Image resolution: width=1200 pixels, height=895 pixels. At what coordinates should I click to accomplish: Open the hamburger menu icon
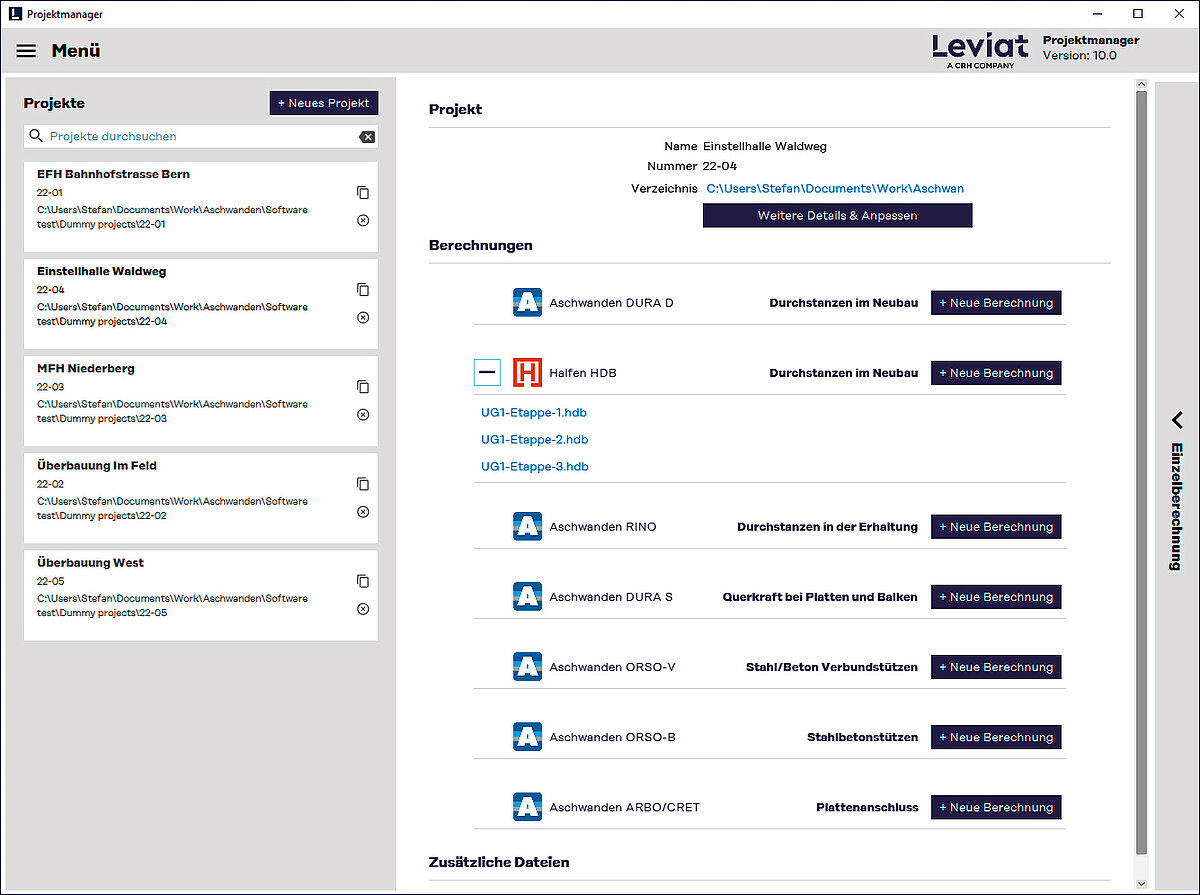point(26,51)
